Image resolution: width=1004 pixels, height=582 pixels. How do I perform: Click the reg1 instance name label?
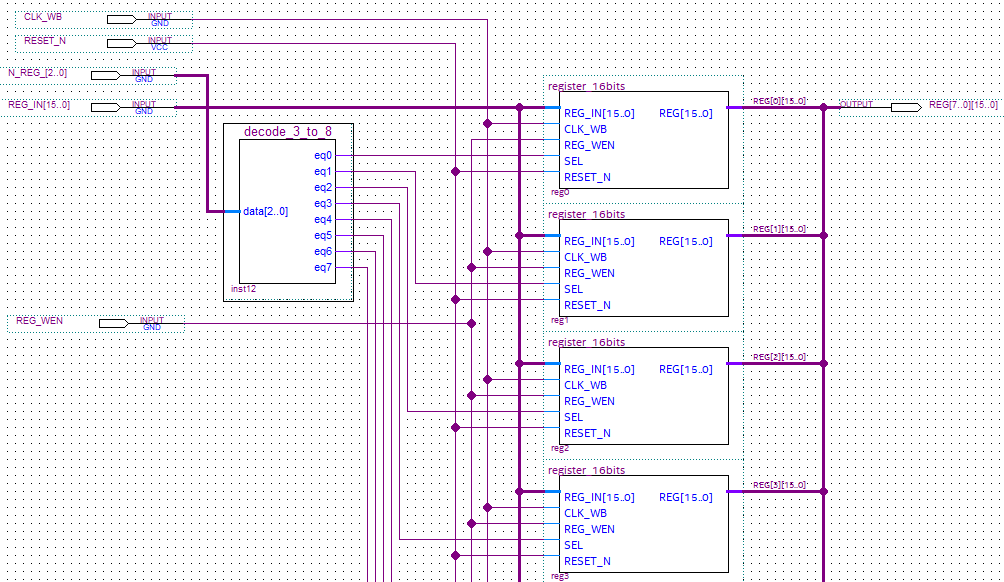(x=560, y=320)
